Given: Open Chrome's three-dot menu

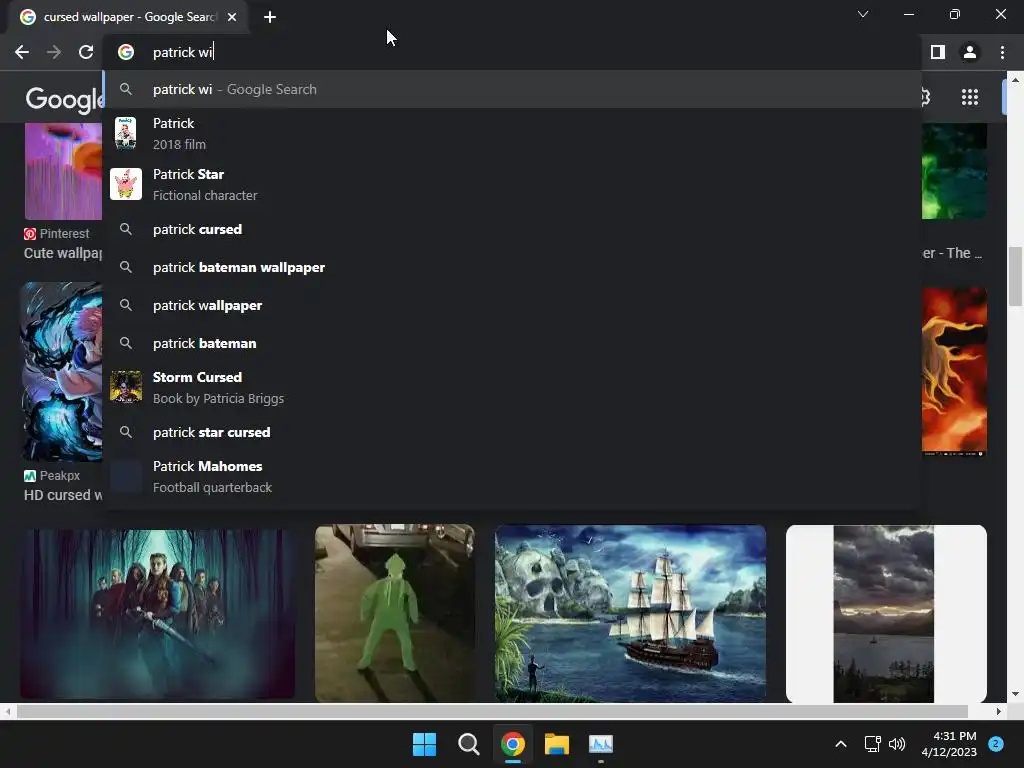Looking at the screenshot, I should click(x=1002, y=52).
